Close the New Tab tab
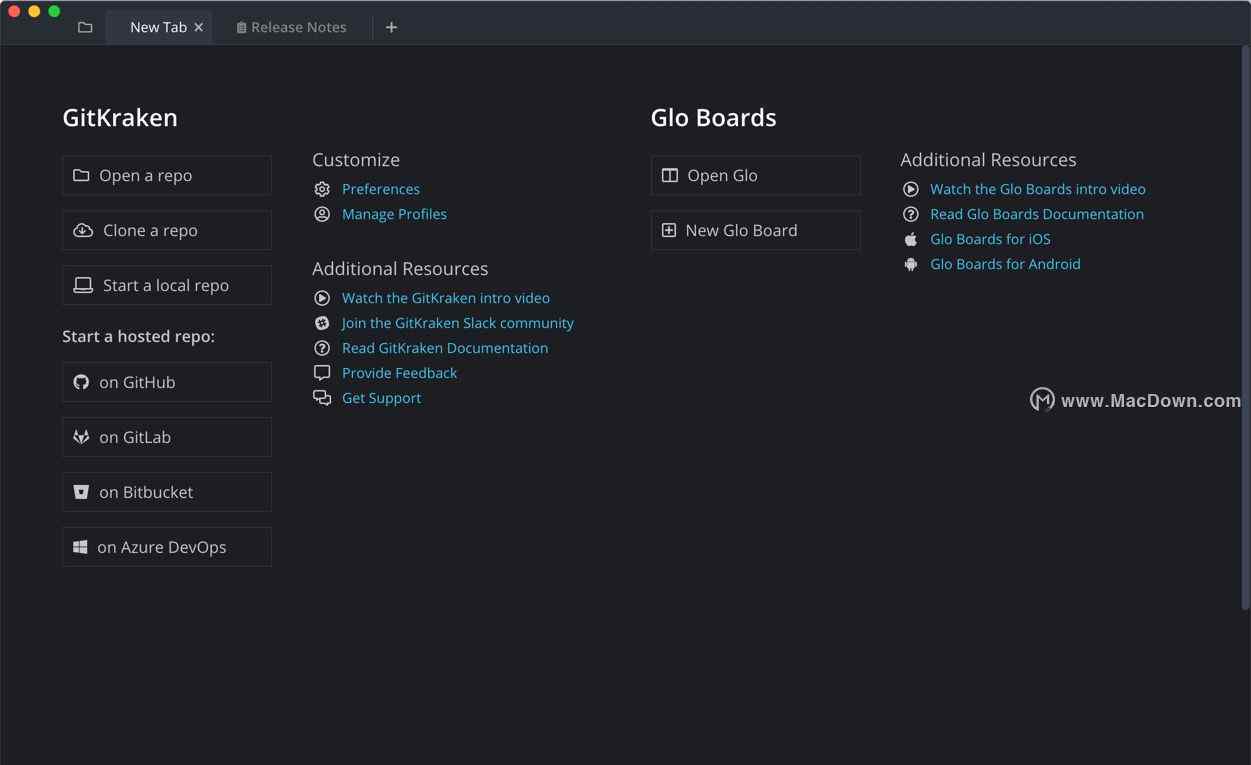Image resolution: width=1251 pixels, height=765 pixels. tap(199, 27)
